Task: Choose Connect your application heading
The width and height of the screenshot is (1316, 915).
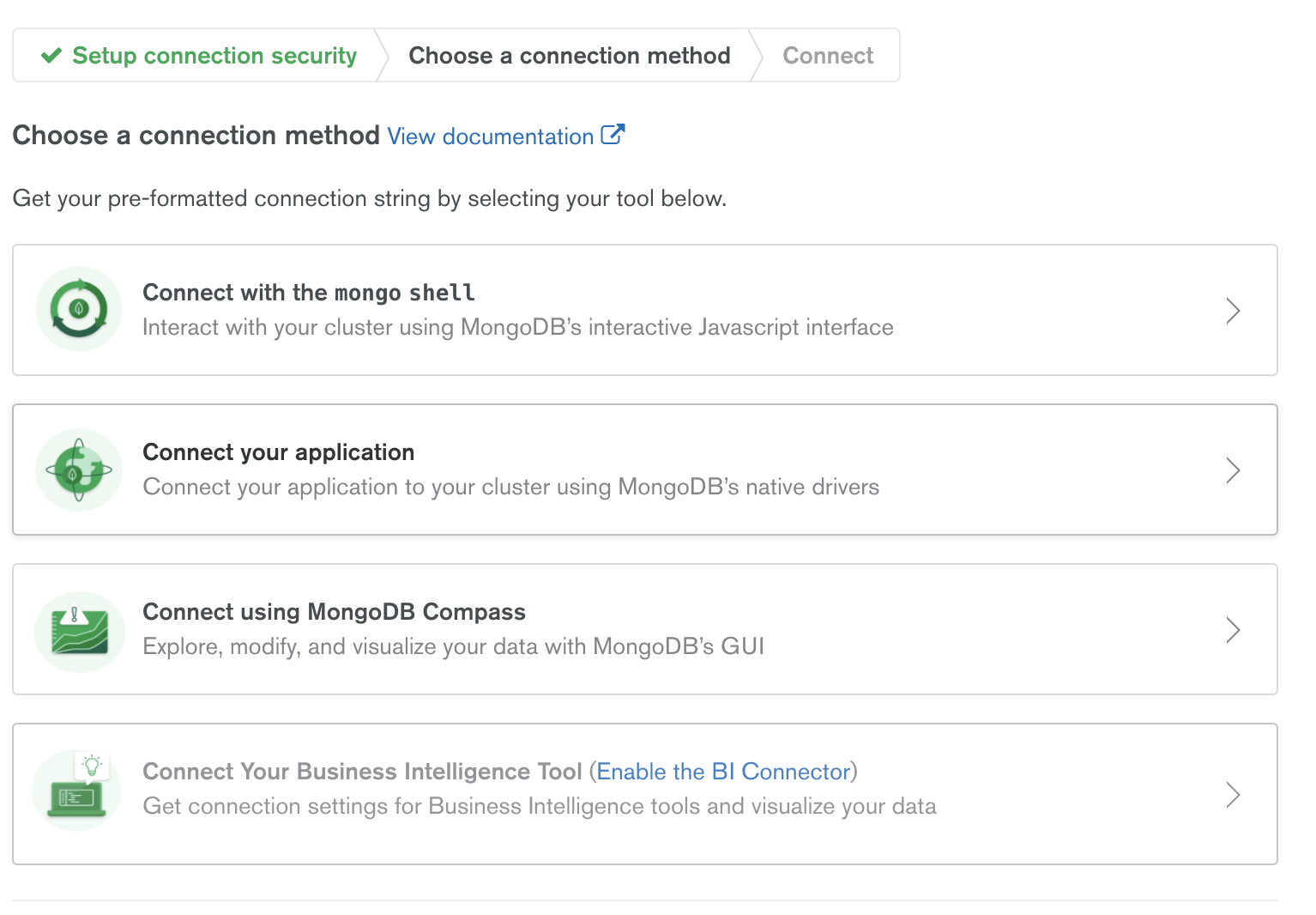Action: pos(278,452)
